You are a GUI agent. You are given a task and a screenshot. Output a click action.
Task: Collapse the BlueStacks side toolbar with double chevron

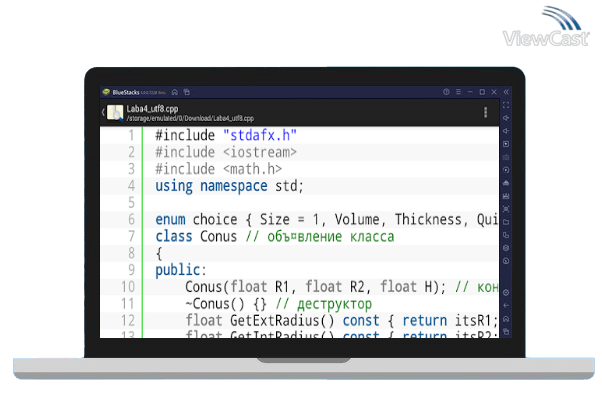[x=506, y=92]
